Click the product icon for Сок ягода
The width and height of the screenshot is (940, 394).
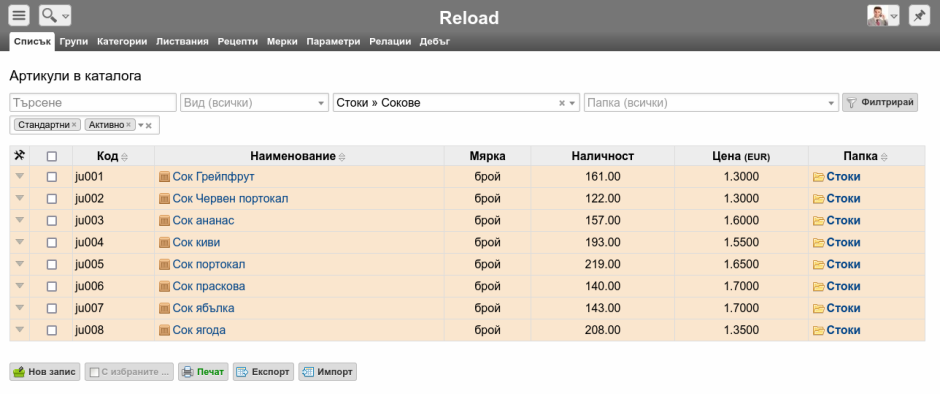point(164,330)
